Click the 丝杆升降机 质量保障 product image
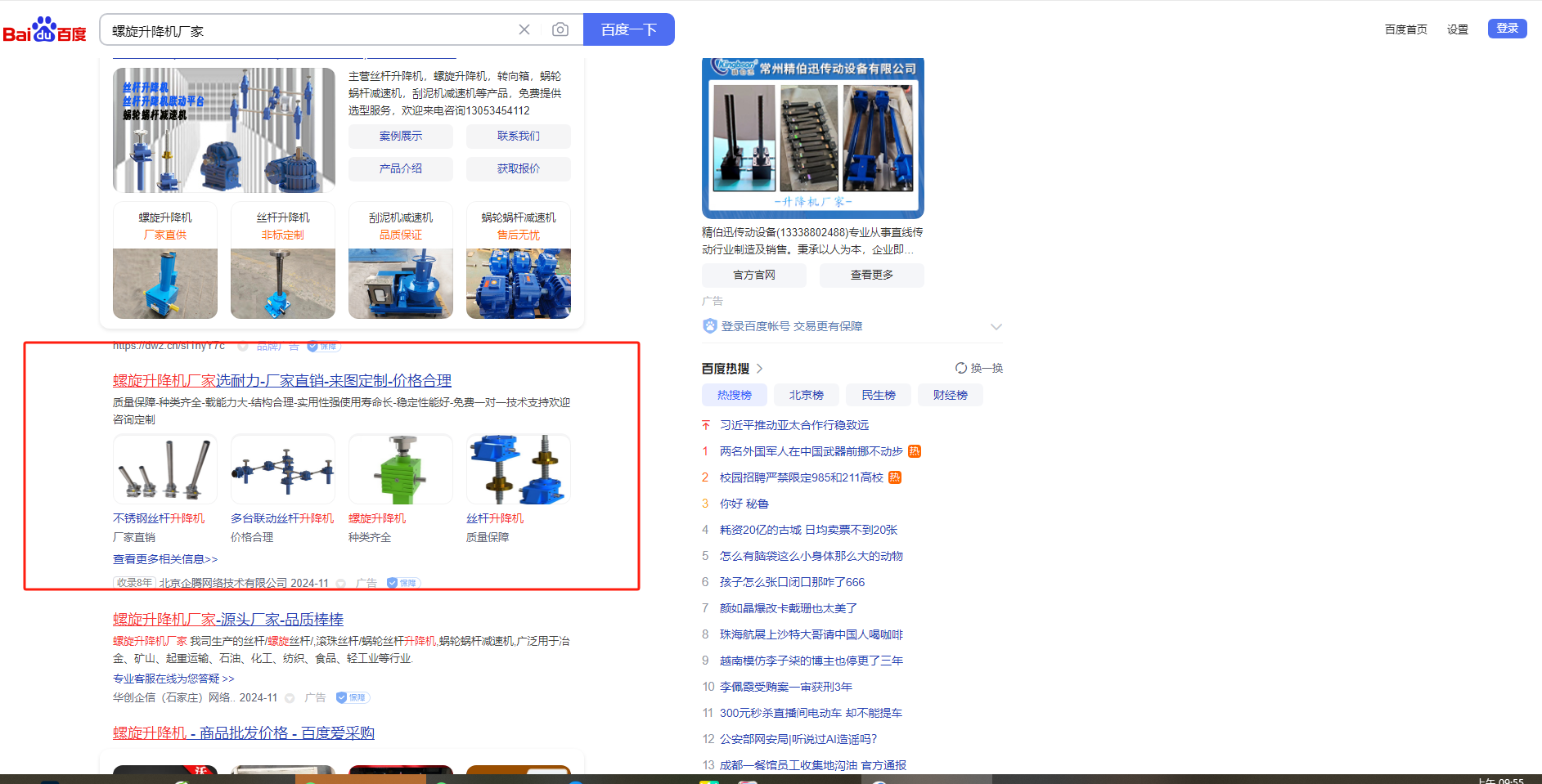The height and width of the screenshot is (784, 1542). [x=519, y=469]
